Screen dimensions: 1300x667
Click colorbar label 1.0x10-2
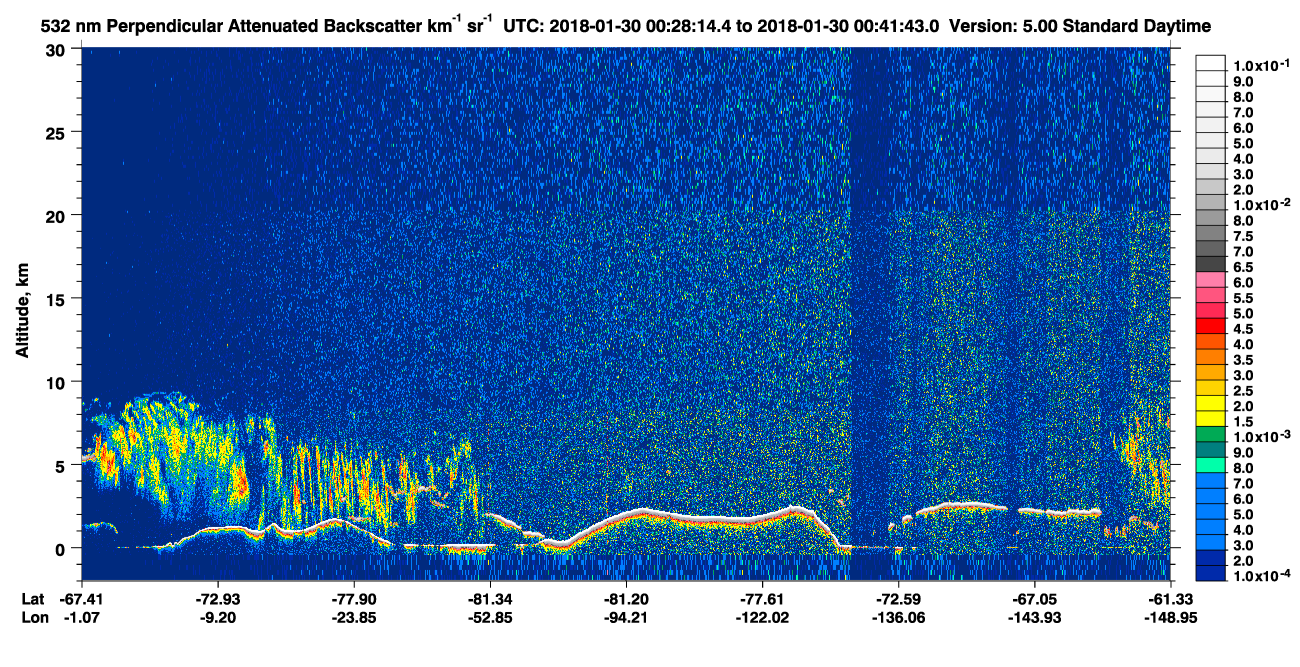click(1261, 205)
